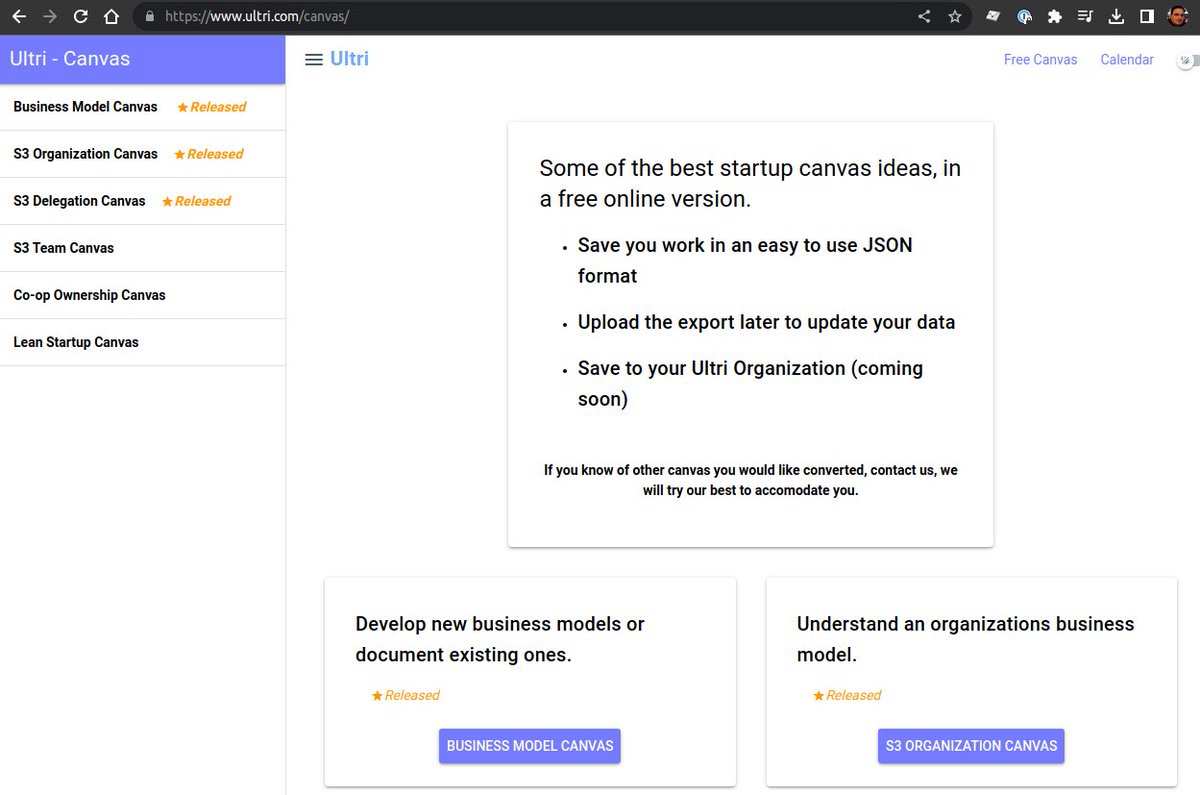
Task: Click the 'If you know of other canvas' note
Action: pos(751,480)
